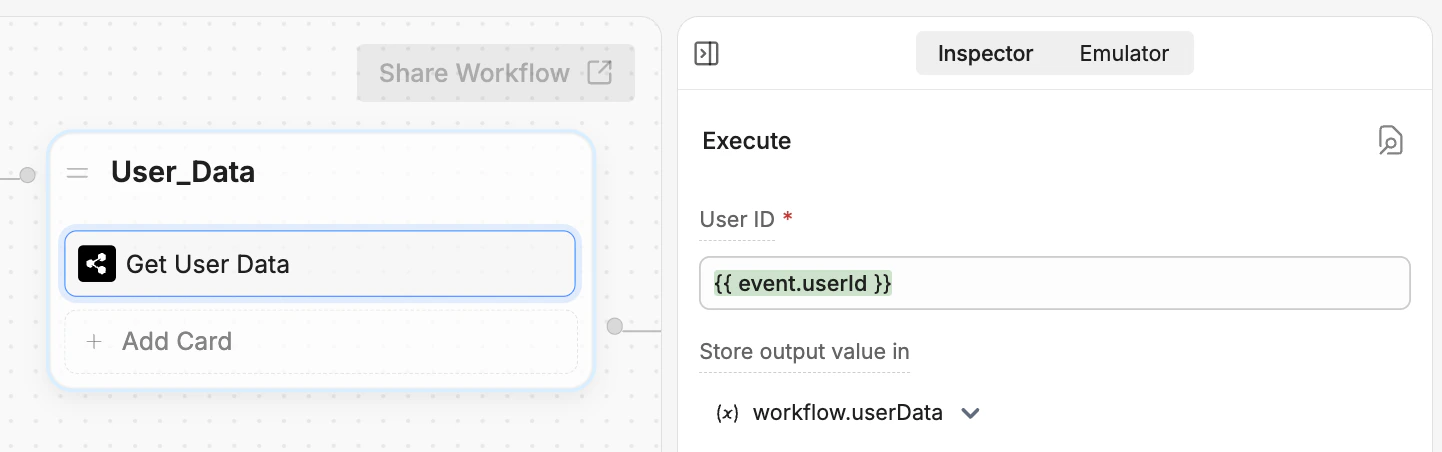This screenshot has height=452, width=1442.
Task: Click the User_Data node output connector
Action: tap(614, 326)
